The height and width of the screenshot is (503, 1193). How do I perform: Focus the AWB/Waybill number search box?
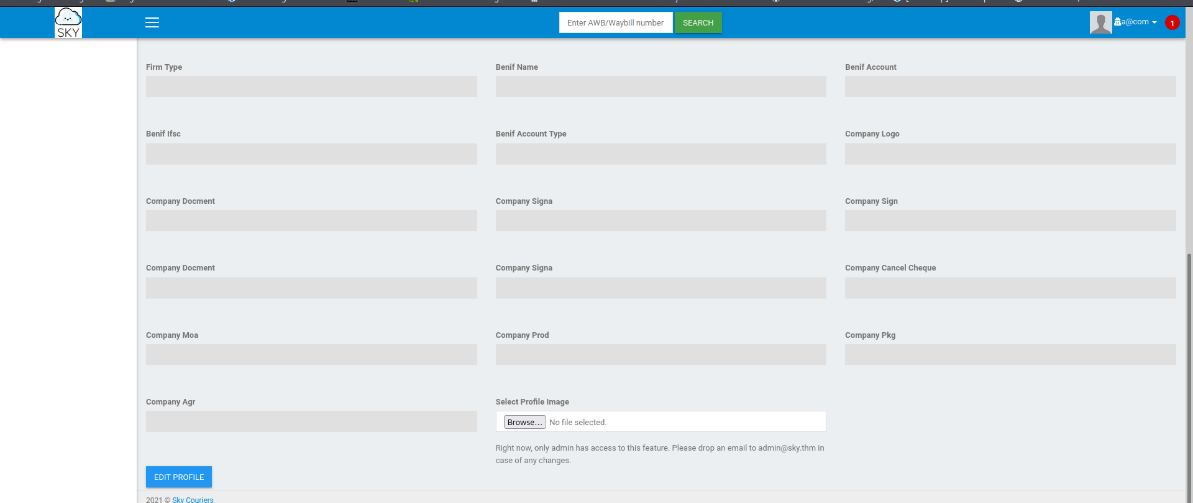click(x=615, y=23)
